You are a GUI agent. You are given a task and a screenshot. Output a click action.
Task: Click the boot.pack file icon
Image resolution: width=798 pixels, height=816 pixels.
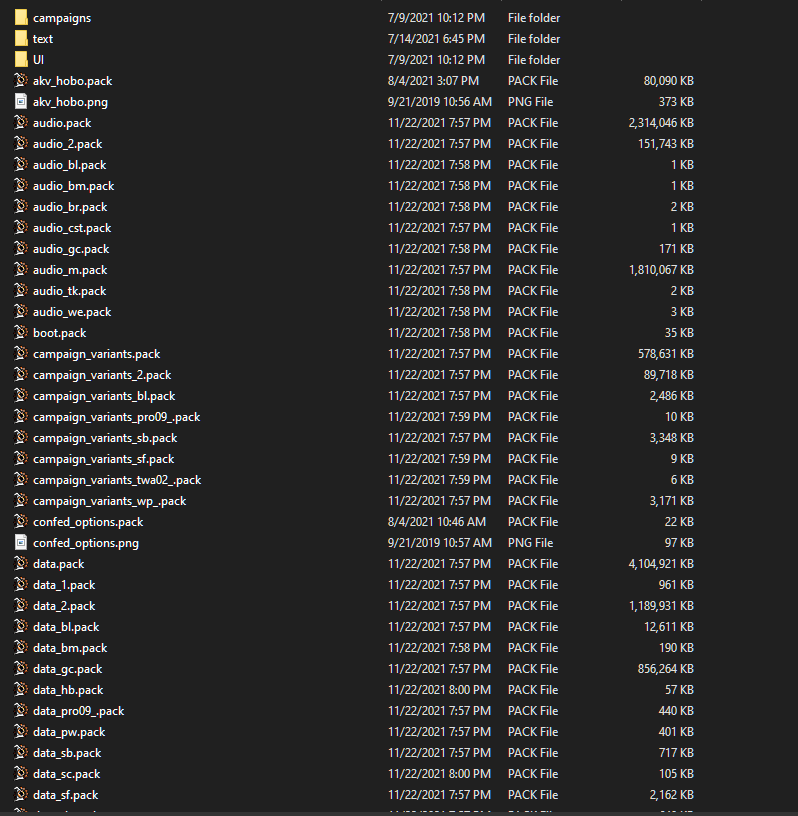21,333
